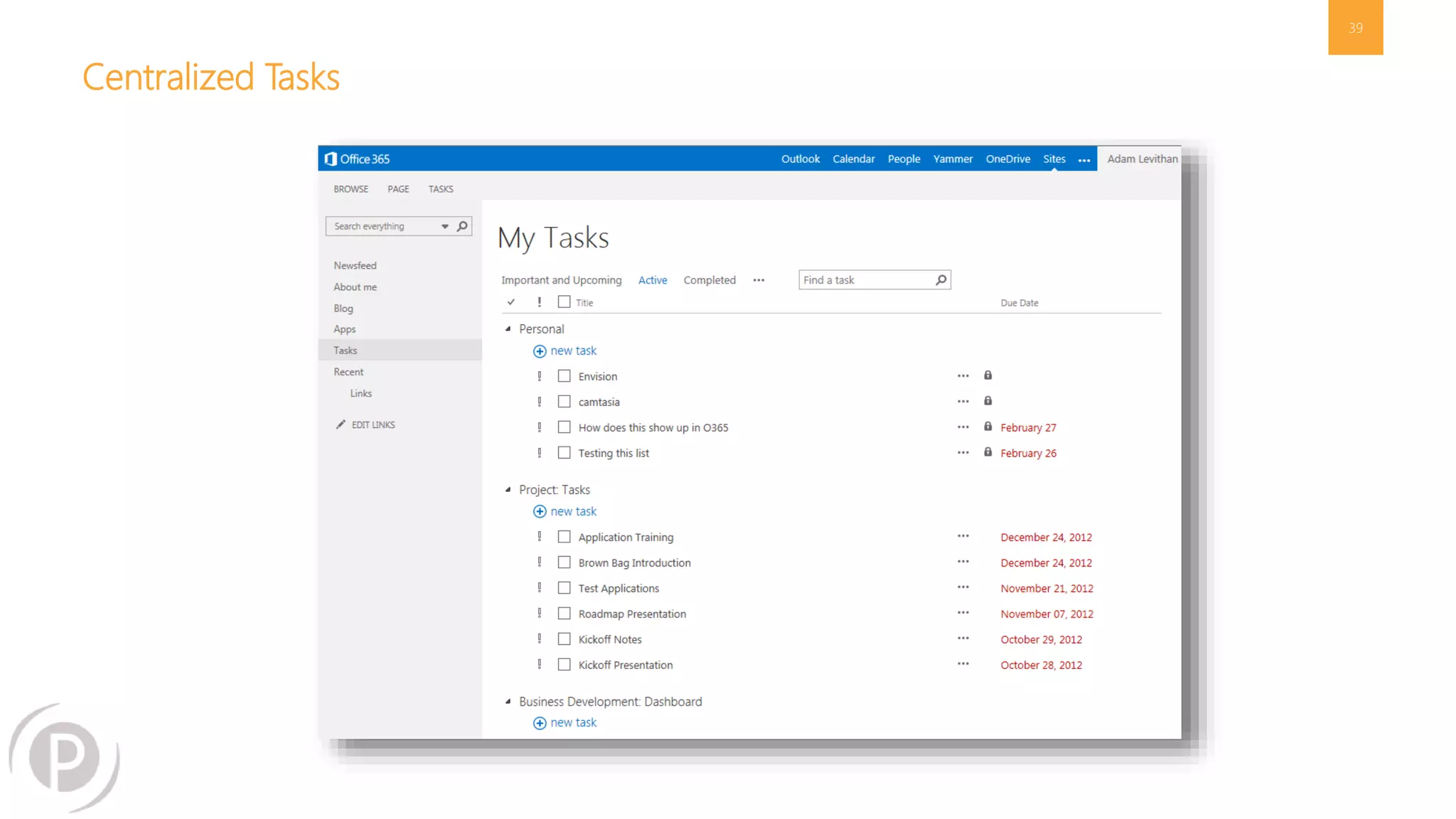
Task: Click the plus icon for Business Development new task
Action: [x=540, y=723]
